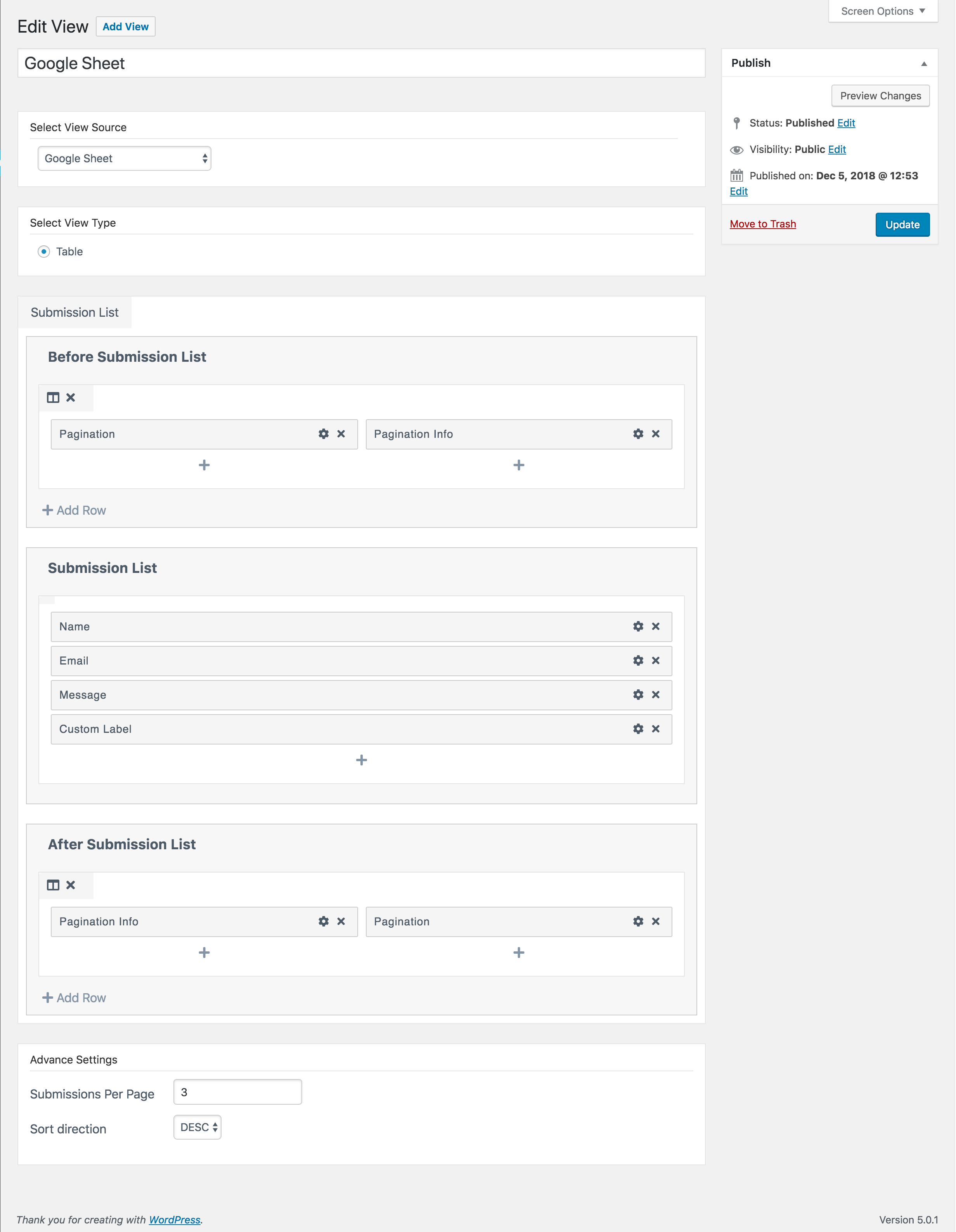
Task: Click Preview Changes button
Action: click(x=880, y=96)
